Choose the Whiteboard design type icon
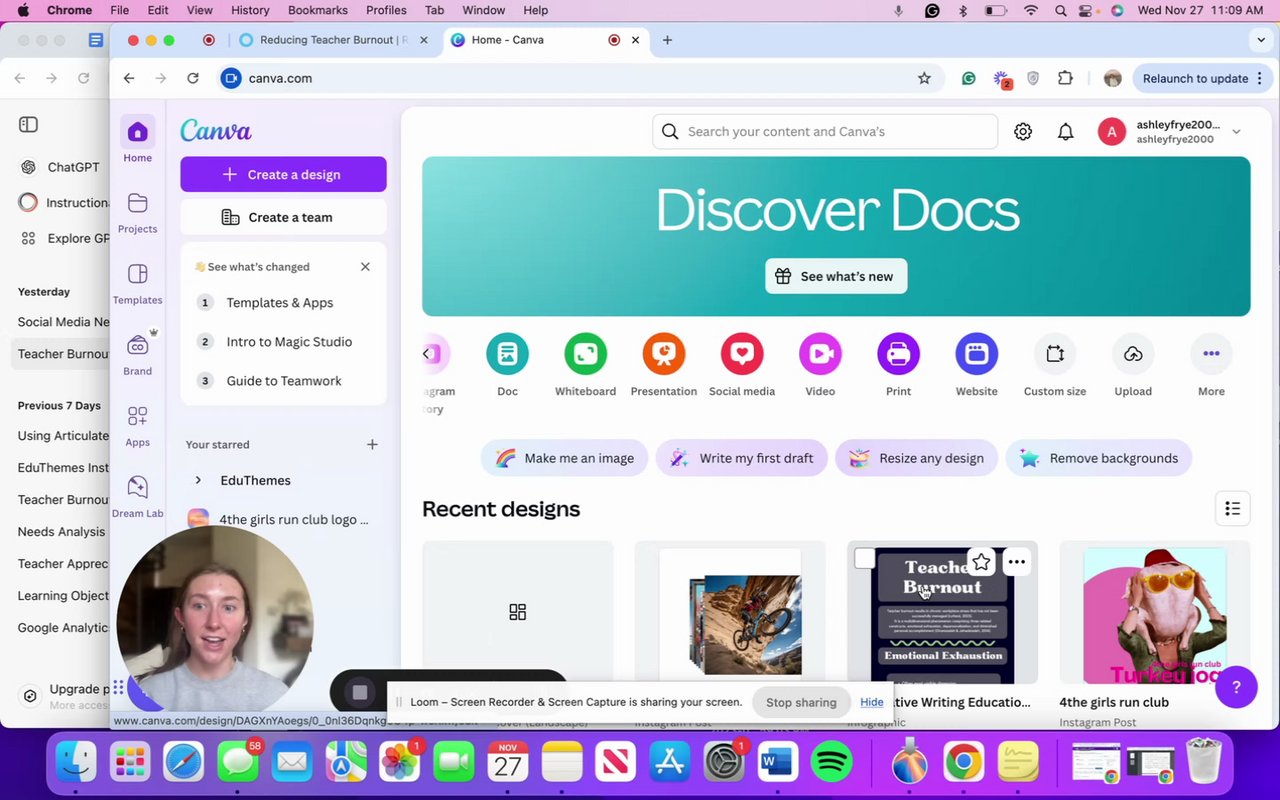The width and height of the screenshot is (1280, 800). [x=586, y=354]
